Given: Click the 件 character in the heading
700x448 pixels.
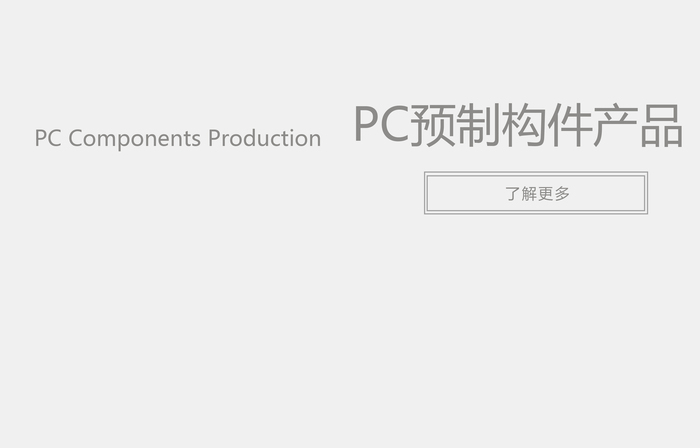Looking at the screenshot, I should click(x=569, y=125).
